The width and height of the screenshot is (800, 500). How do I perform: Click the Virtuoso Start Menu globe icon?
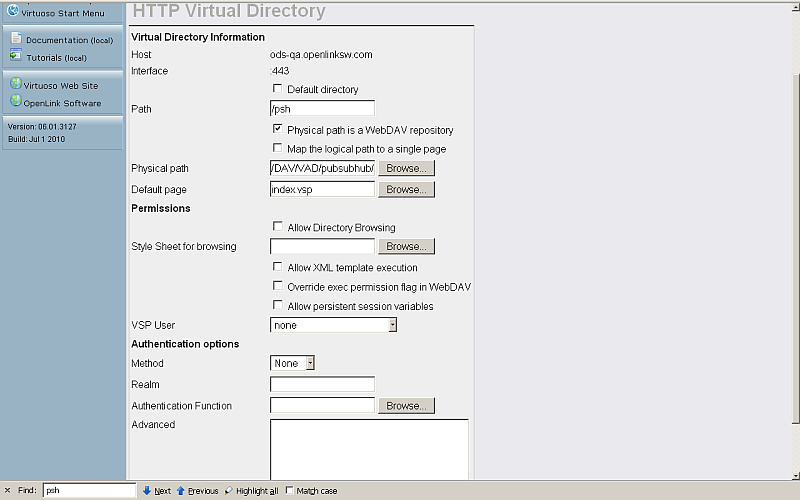[x=14, y=11]
